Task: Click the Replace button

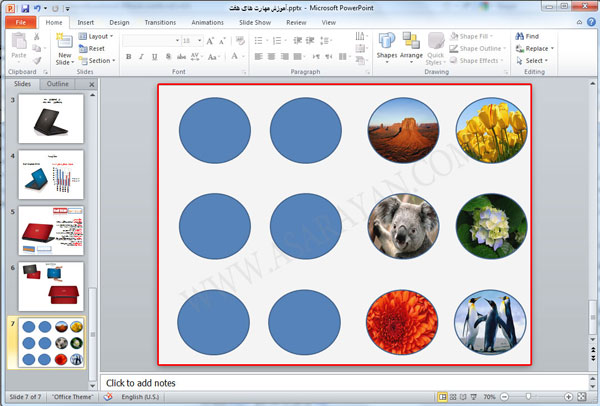Action: [x=537, y=48]
